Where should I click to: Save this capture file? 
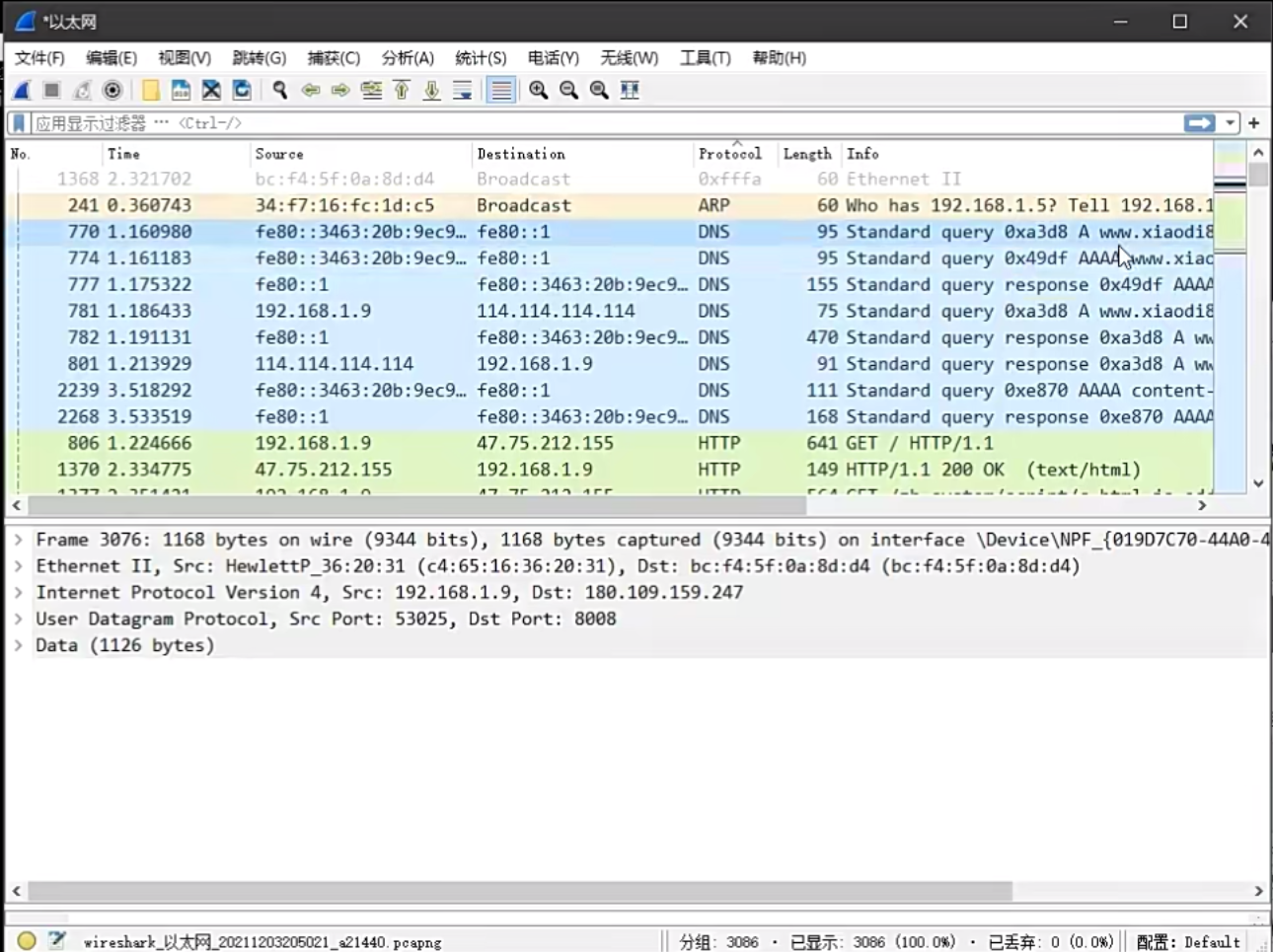pos(181,91)
